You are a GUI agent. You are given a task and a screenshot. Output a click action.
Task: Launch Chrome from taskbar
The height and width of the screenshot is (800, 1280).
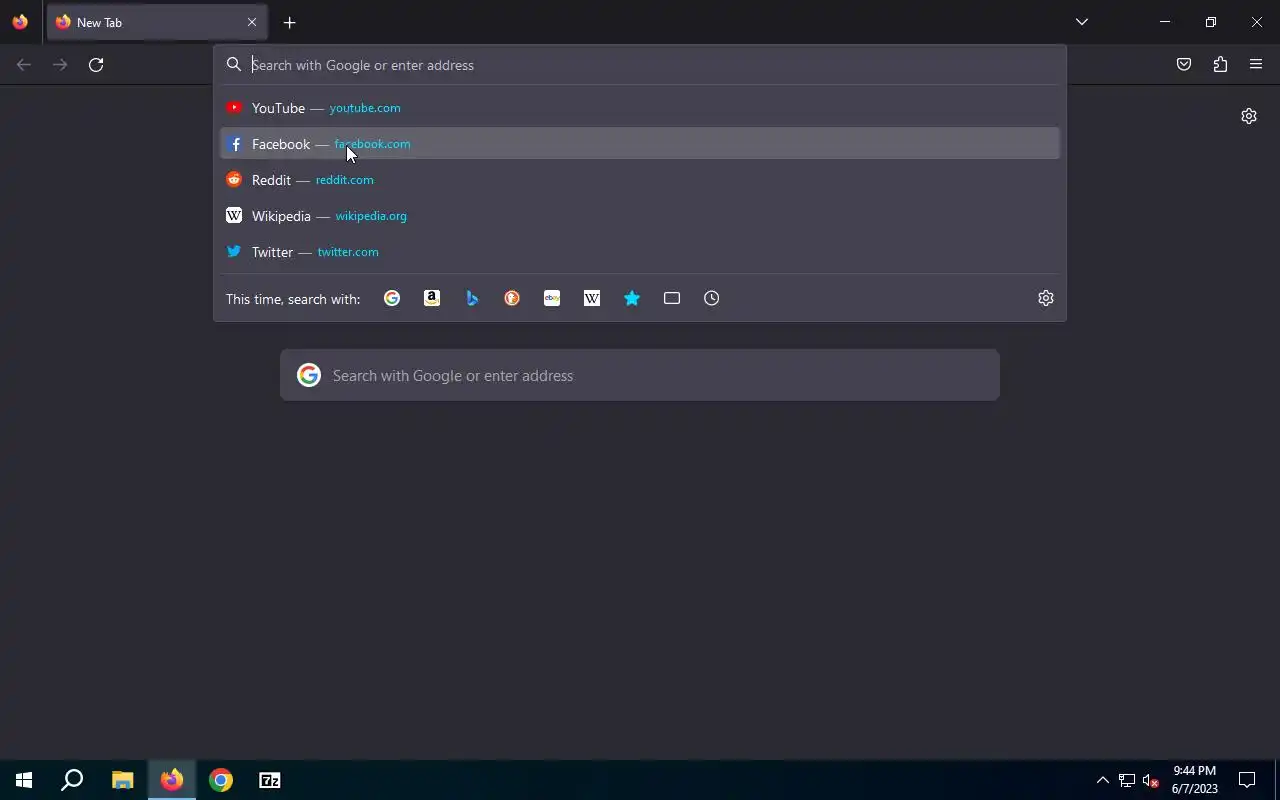221,780
